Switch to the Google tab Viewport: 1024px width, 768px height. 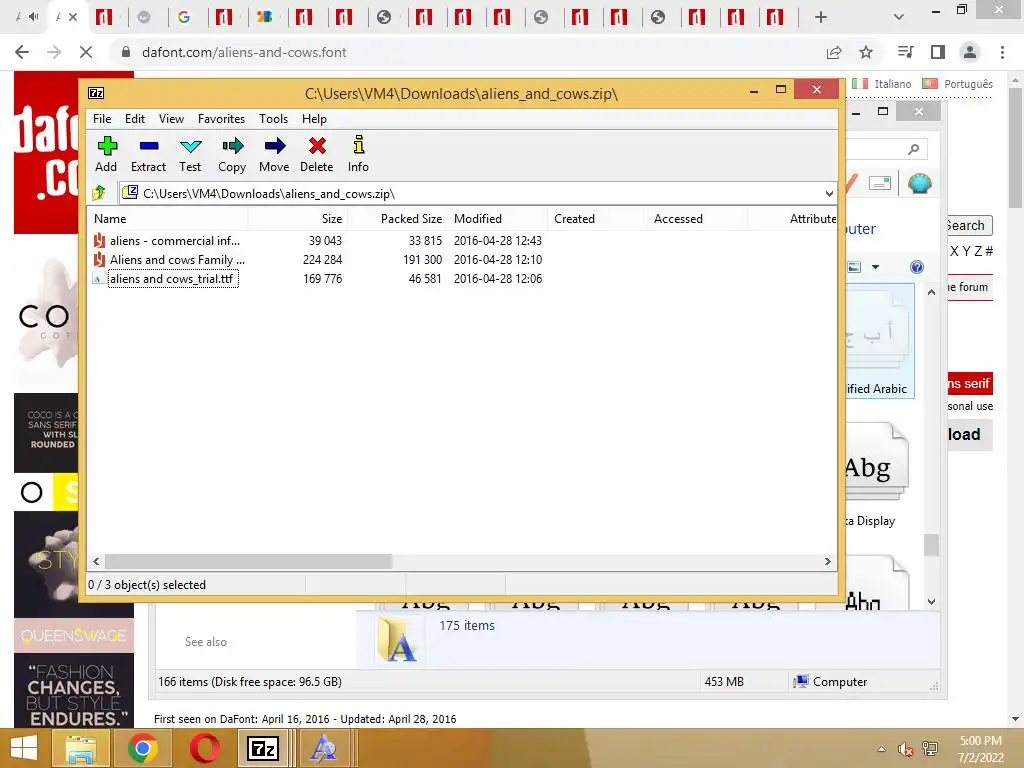tap(184, 18)
